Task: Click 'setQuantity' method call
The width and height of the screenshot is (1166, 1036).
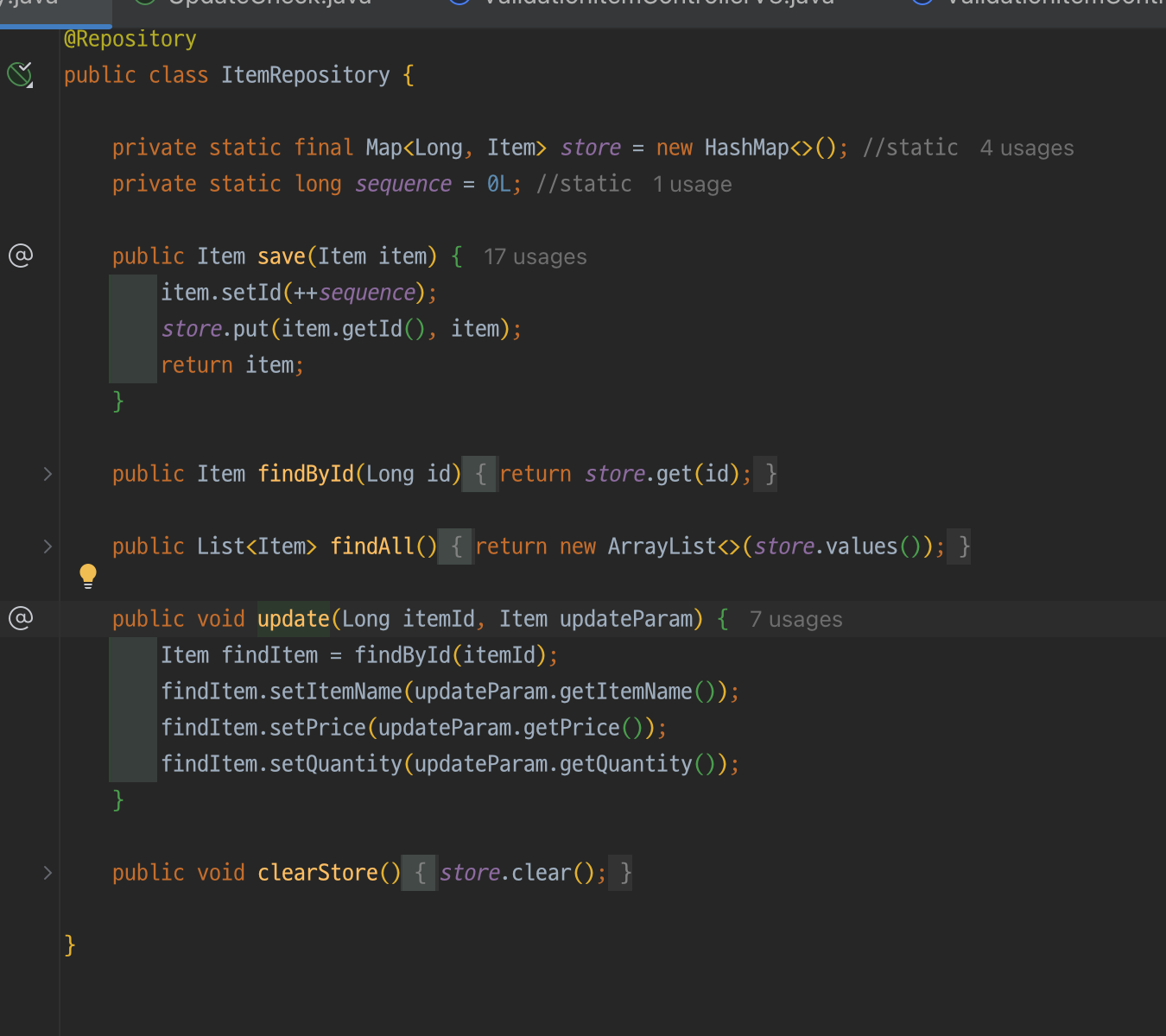Action: pos(336,764)
